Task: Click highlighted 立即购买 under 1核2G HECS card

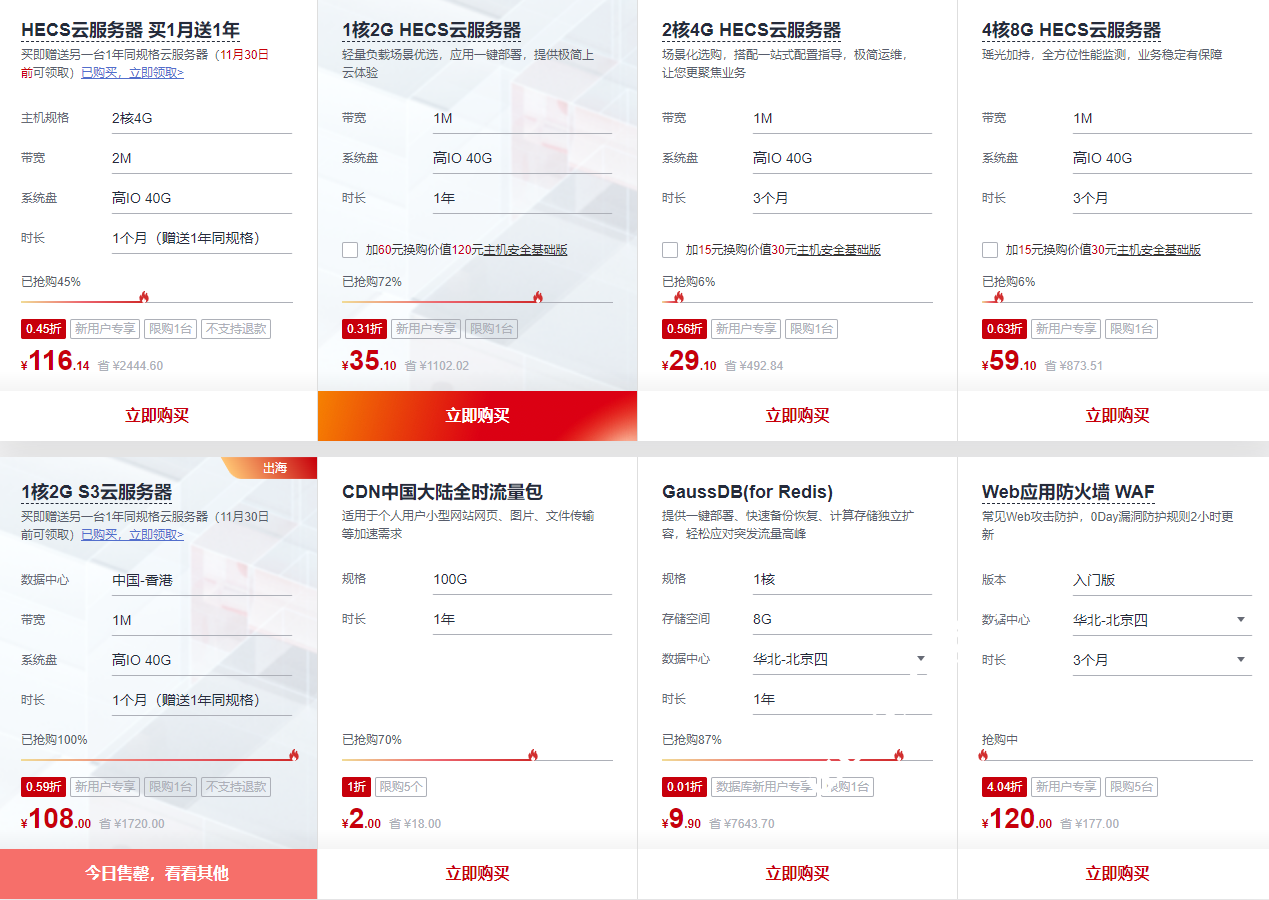Action: (477, 416)
